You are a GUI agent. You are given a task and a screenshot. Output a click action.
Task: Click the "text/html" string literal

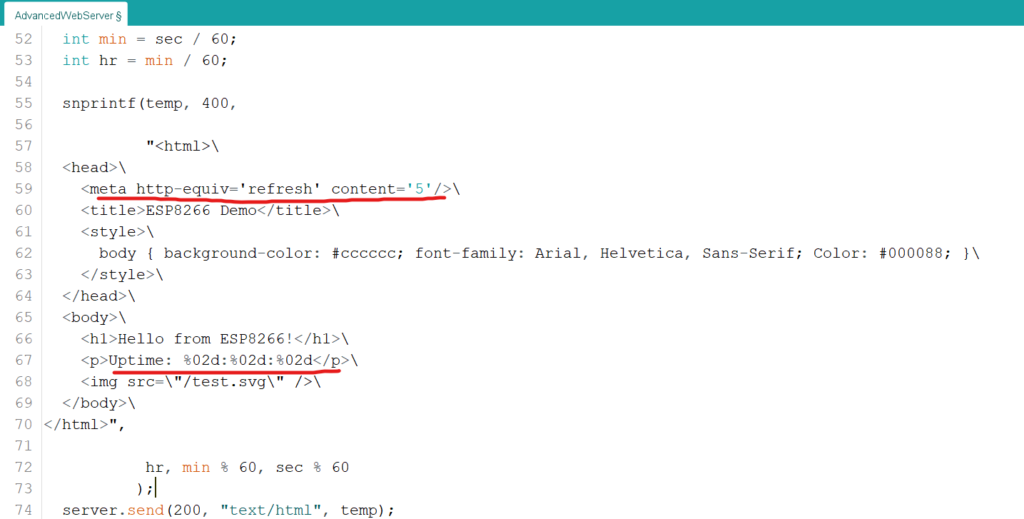coord(271,511)
